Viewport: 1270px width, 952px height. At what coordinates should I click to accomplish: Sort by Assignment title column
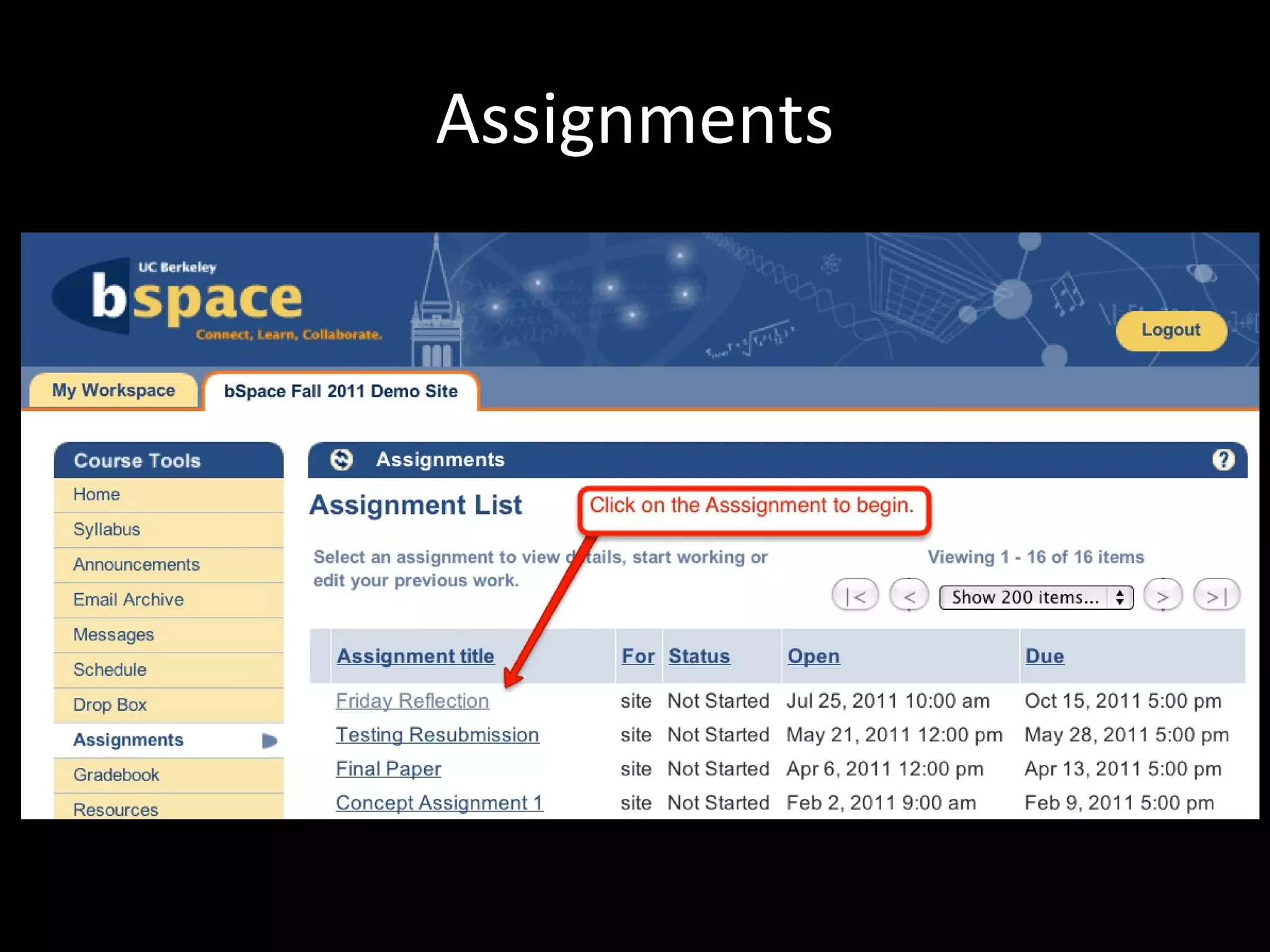pyautogui.click(x=415, y=656)
